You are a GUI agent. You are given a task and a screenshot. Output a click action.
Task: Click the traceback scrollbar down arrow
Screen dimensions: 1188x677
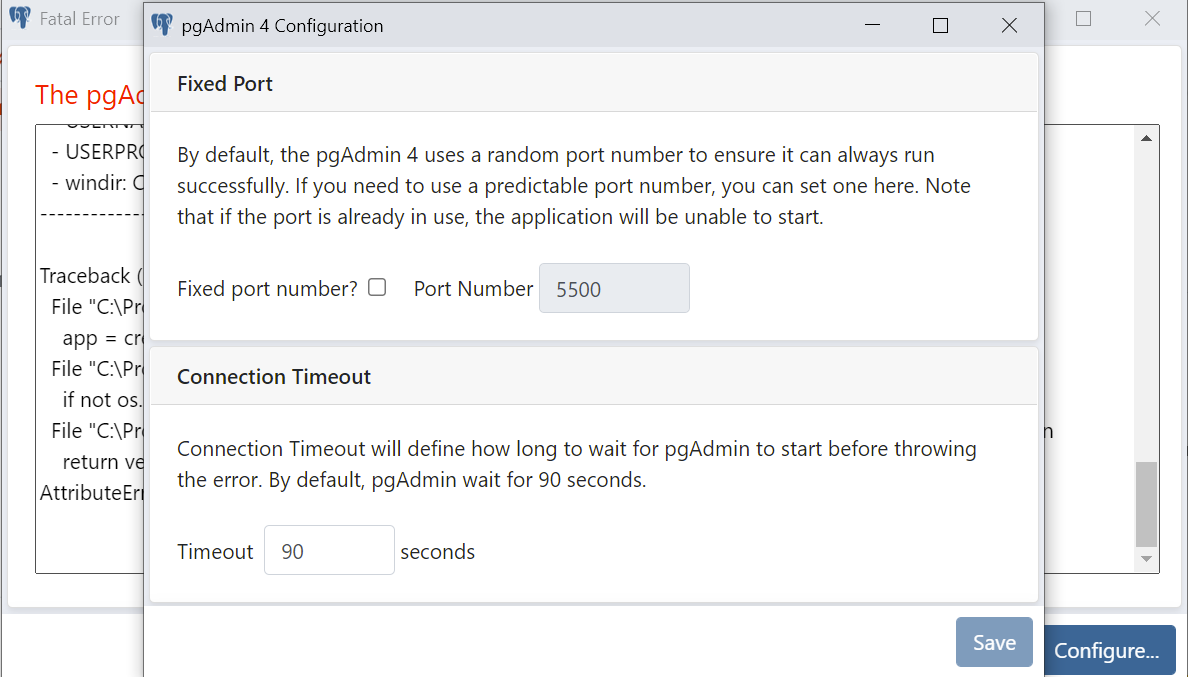(1147, 559)
